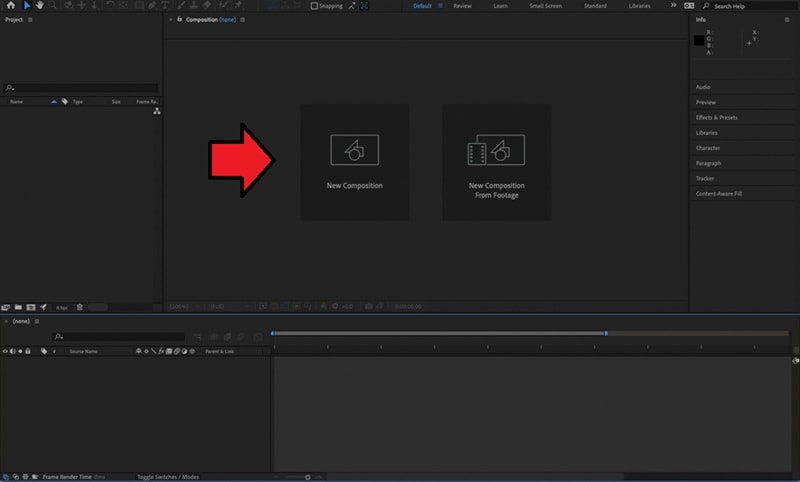Click black color swatch in Info panel

point(699,40)
